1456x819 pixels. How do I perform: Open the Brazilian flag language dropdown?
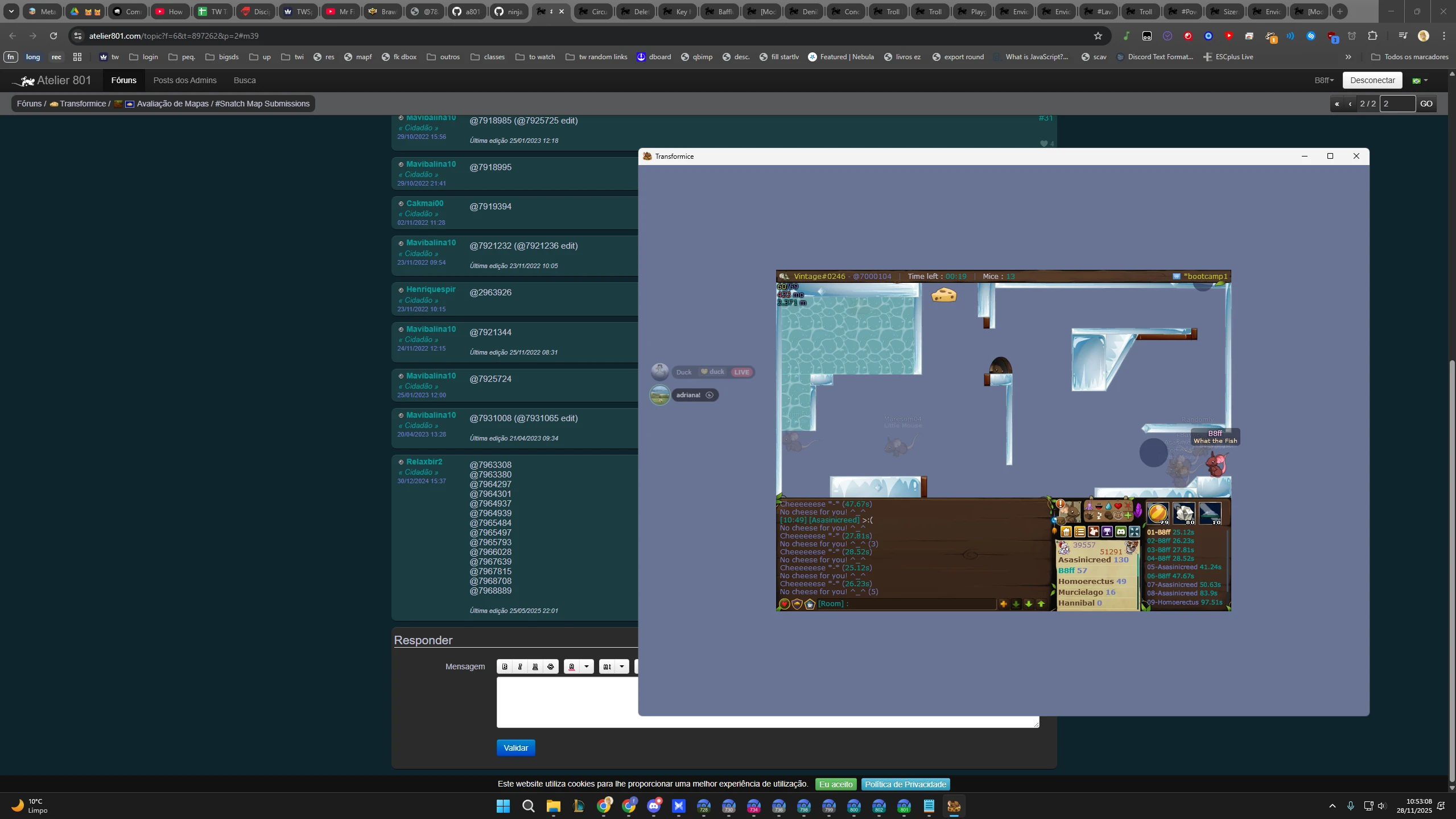(1420, 81)
